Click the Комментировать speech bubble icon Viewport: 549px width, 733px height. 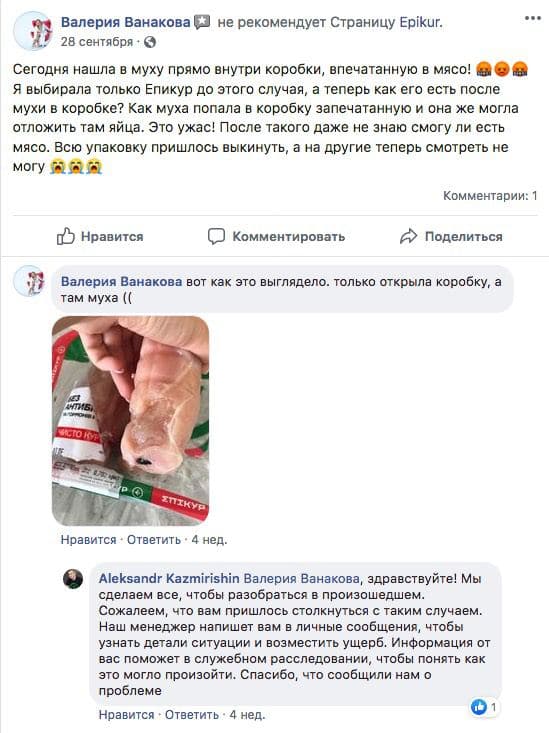coord(216,237)
